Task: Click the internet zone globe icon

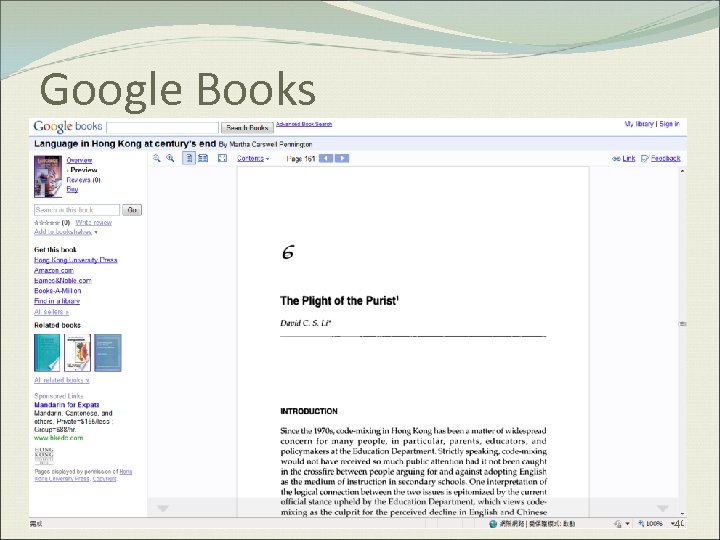Action: pos(493,524)
